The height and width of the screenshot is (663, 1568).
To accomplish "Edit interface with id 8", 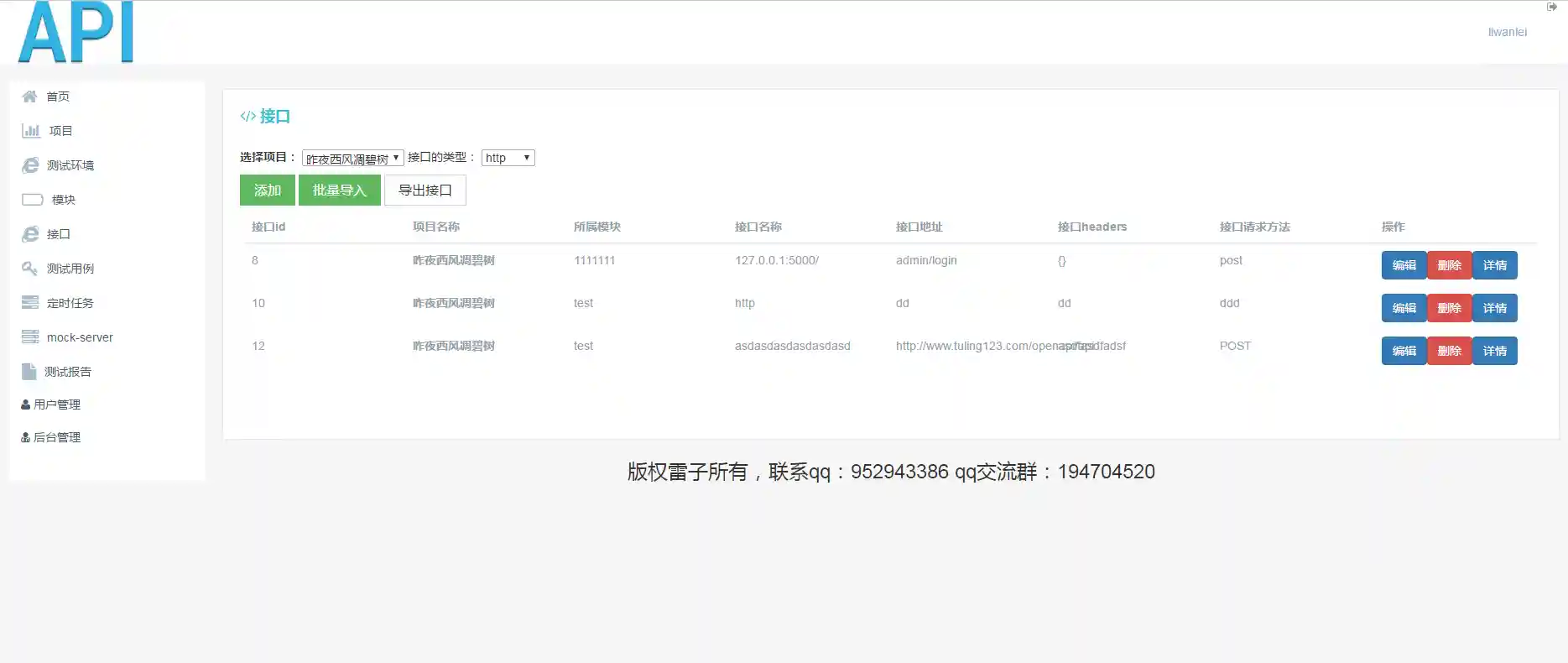I will pos(1404,265).
